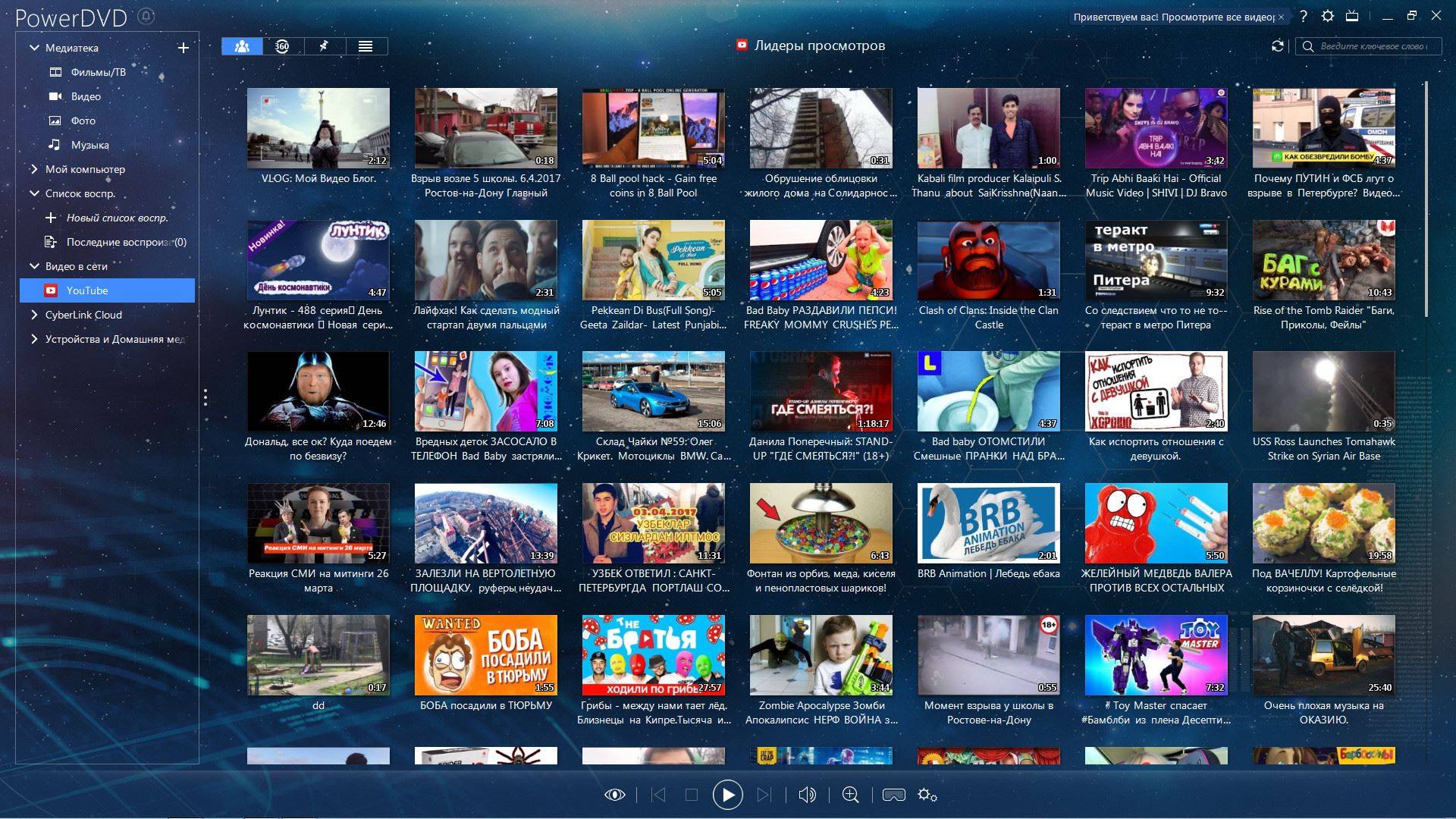Click the TrueTheater eye icon

point(614,795)
